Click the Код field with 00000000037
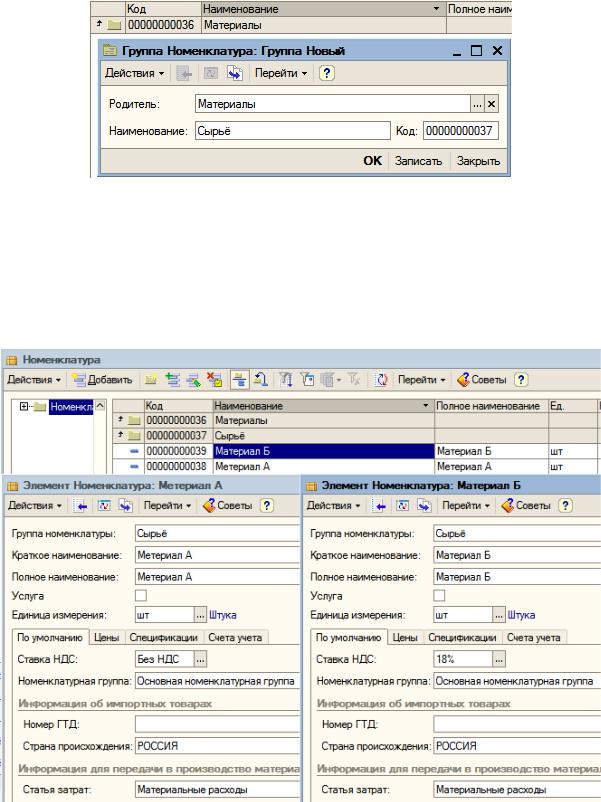 [x=461, y=131]
